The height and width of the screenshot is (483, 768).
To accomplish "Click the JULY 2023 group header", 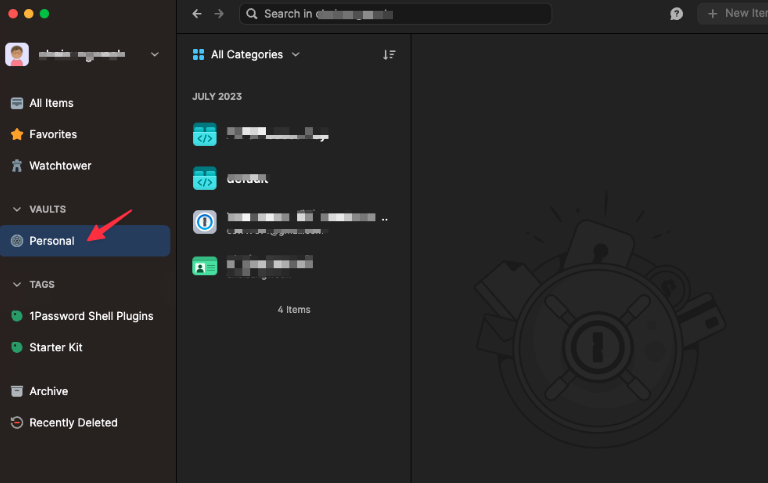I will click(217, 97).
